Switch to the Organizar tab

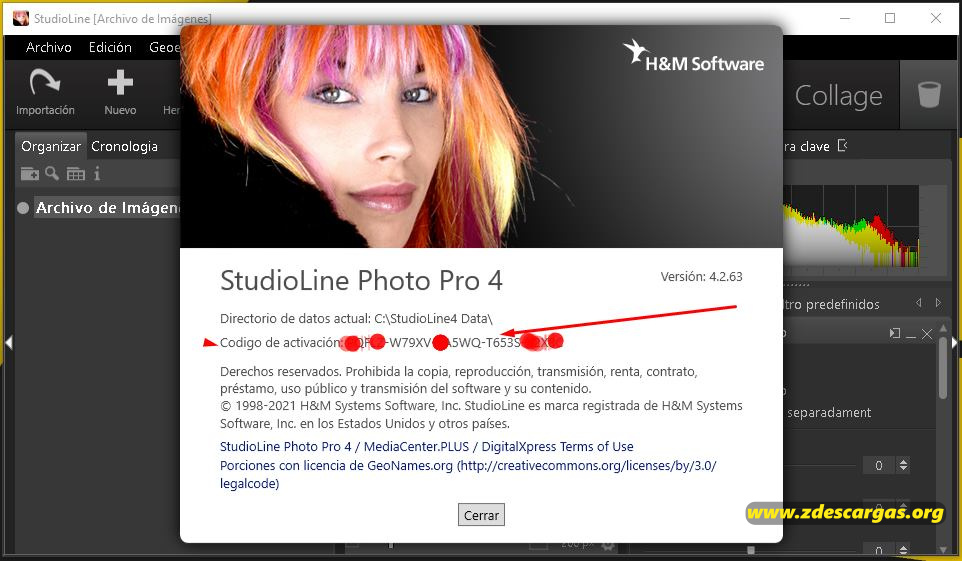pyautogui.click(x=51, y=146)
